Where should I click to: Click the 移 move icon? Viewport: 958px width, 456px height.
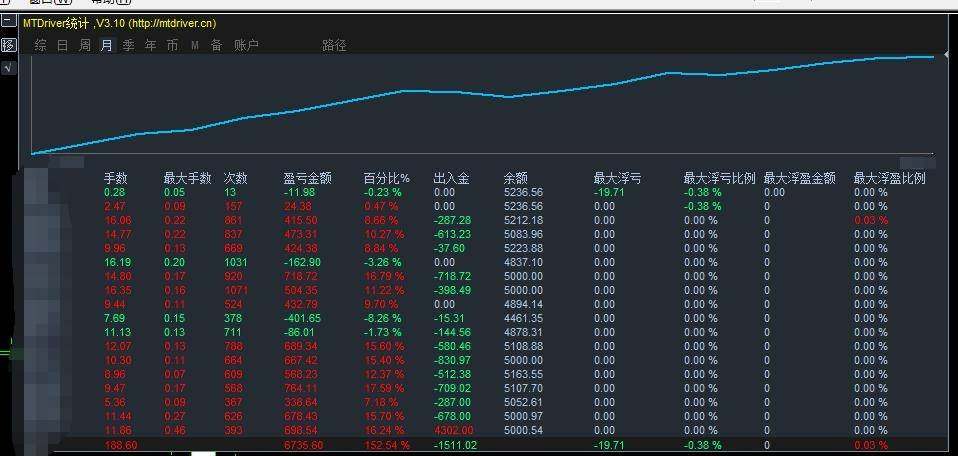(x=8, y=45)
